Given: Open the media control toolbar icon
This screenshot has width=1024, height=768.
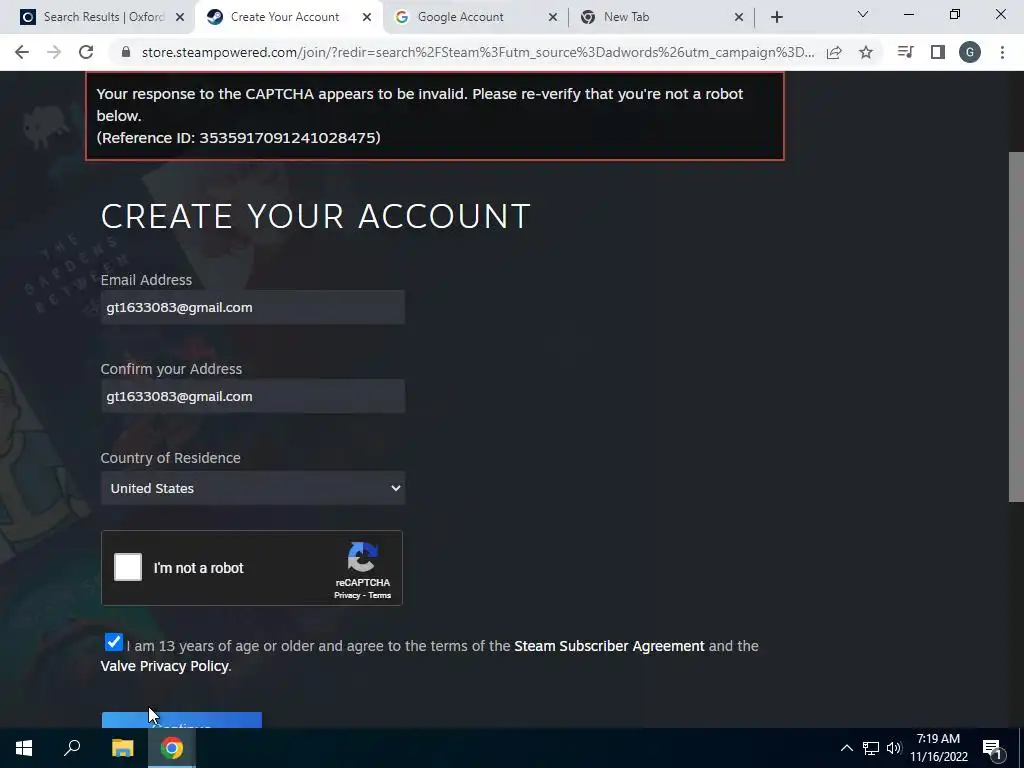Looking at the screenshot, I should (905, 52).
